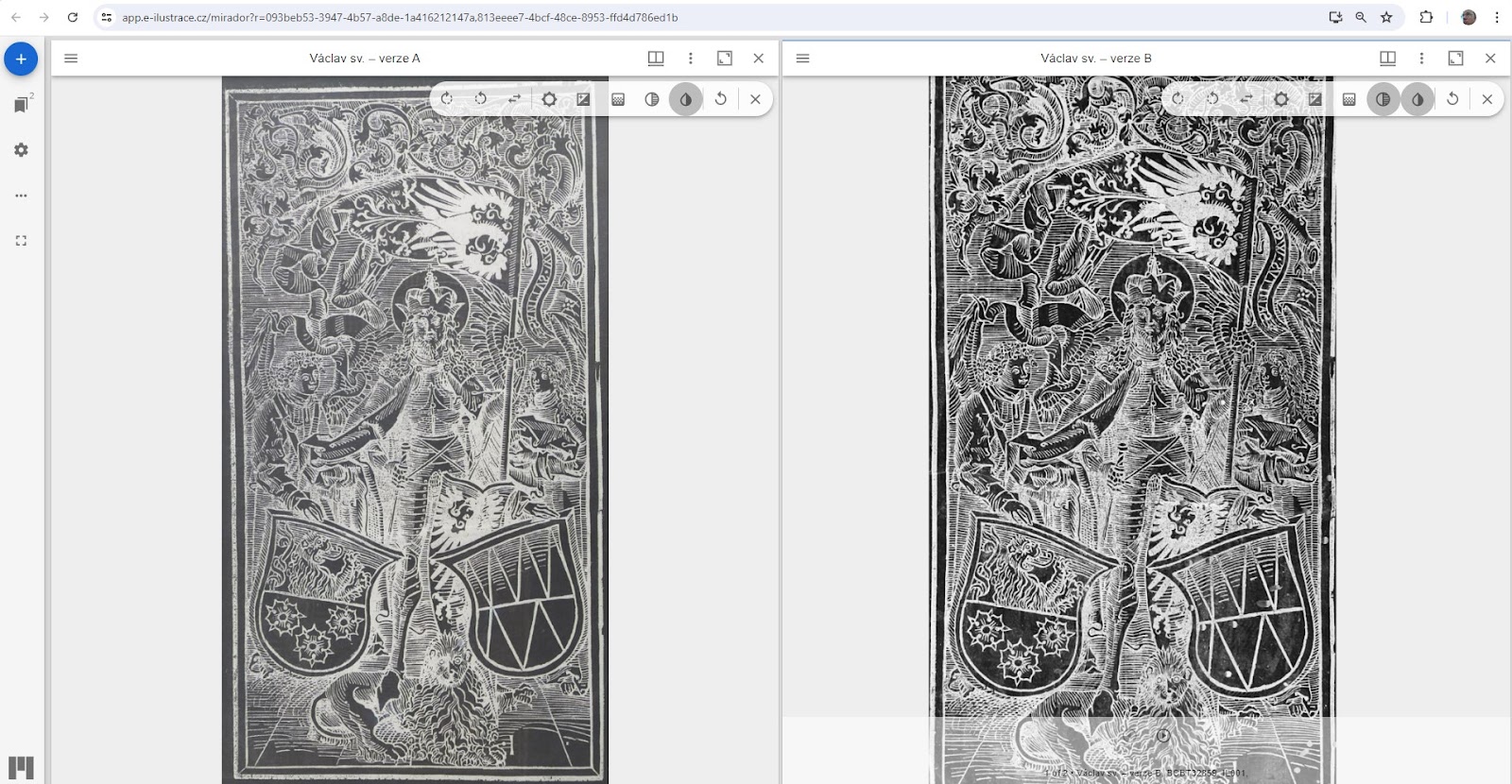Rotate verze B image left
Viewport: 1512px width, 784px height.
[x=1211, y=98]
